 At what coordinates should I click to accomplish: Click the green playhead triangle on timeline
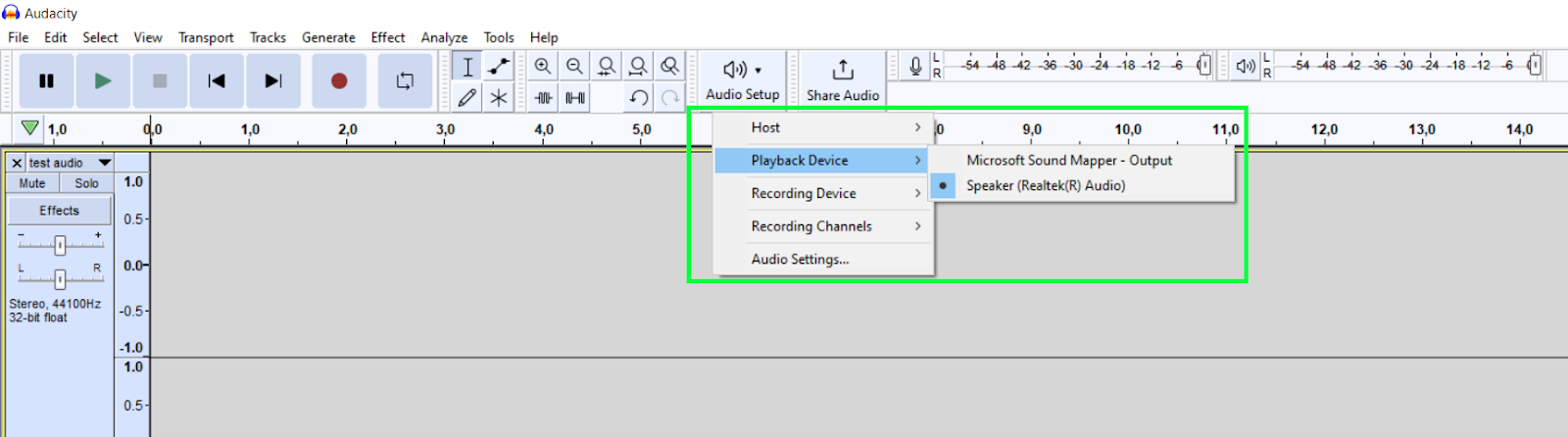(x=30, y=128)
